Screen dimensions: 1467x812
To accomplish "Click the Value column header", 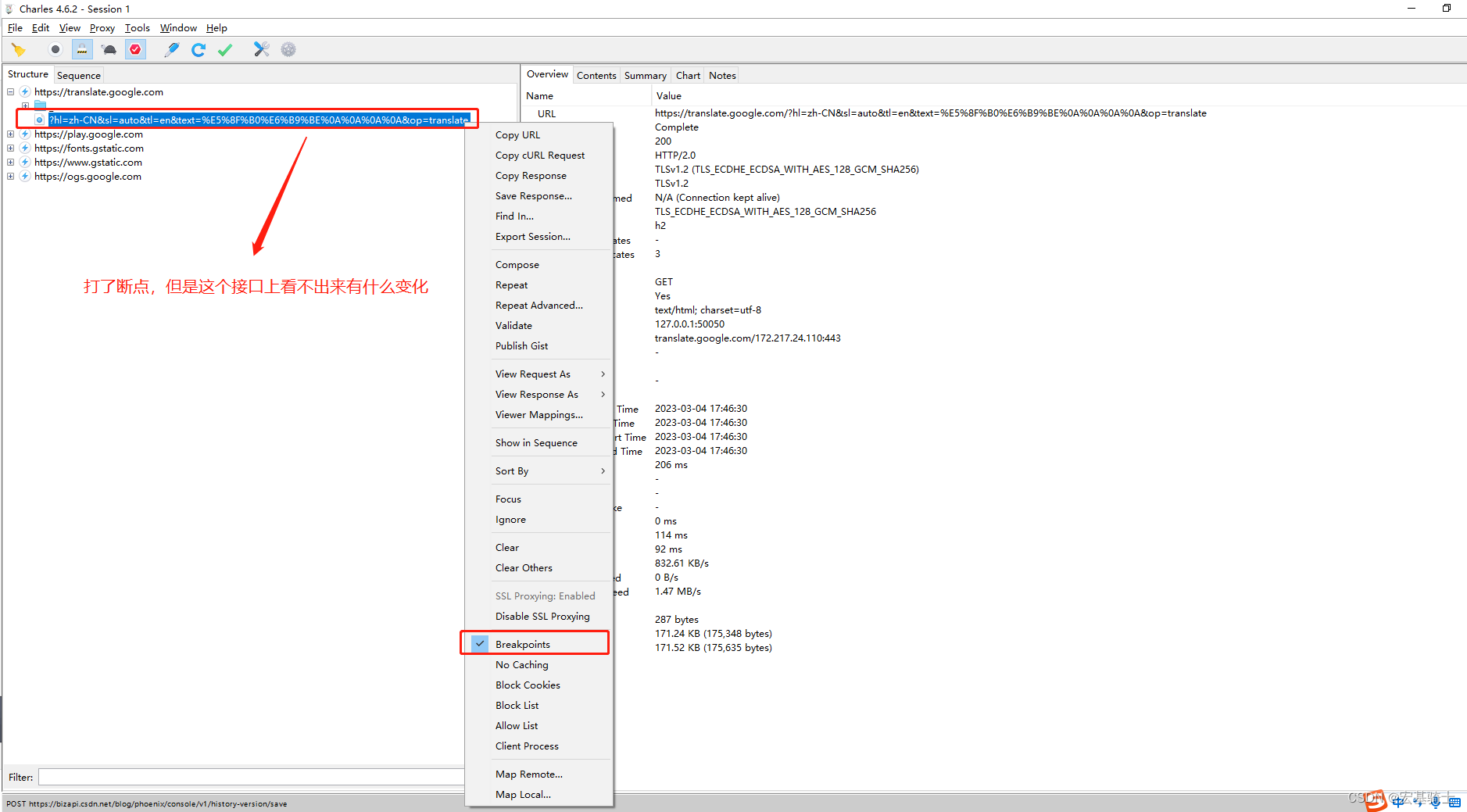I will 1059,96.
